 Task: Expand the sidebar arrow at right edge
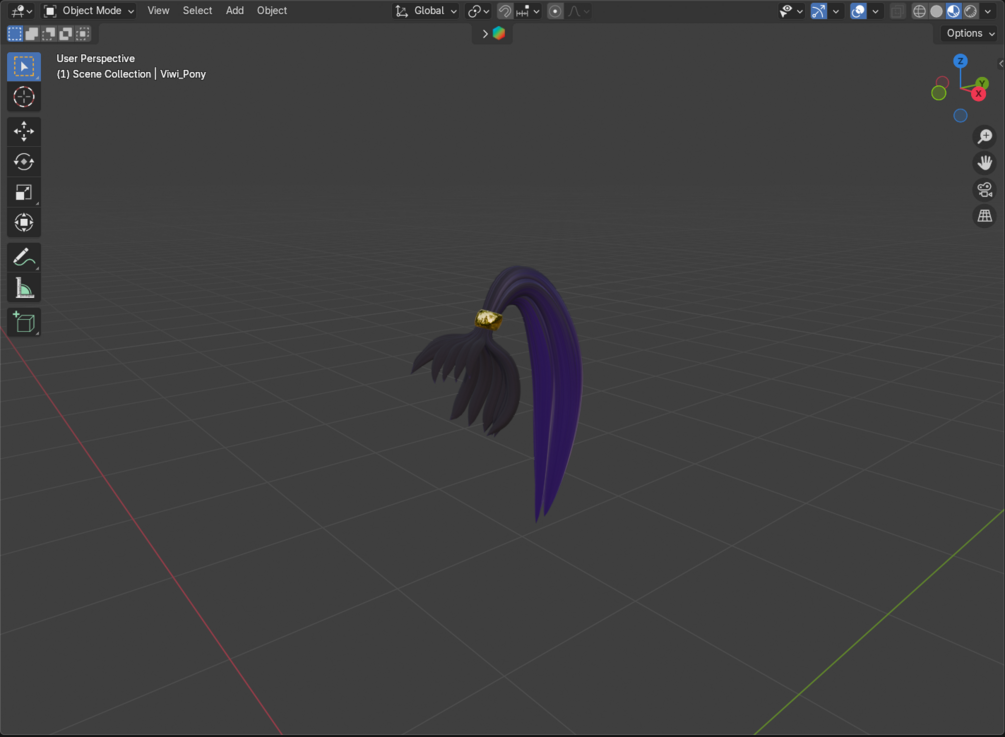point(1001,63)
